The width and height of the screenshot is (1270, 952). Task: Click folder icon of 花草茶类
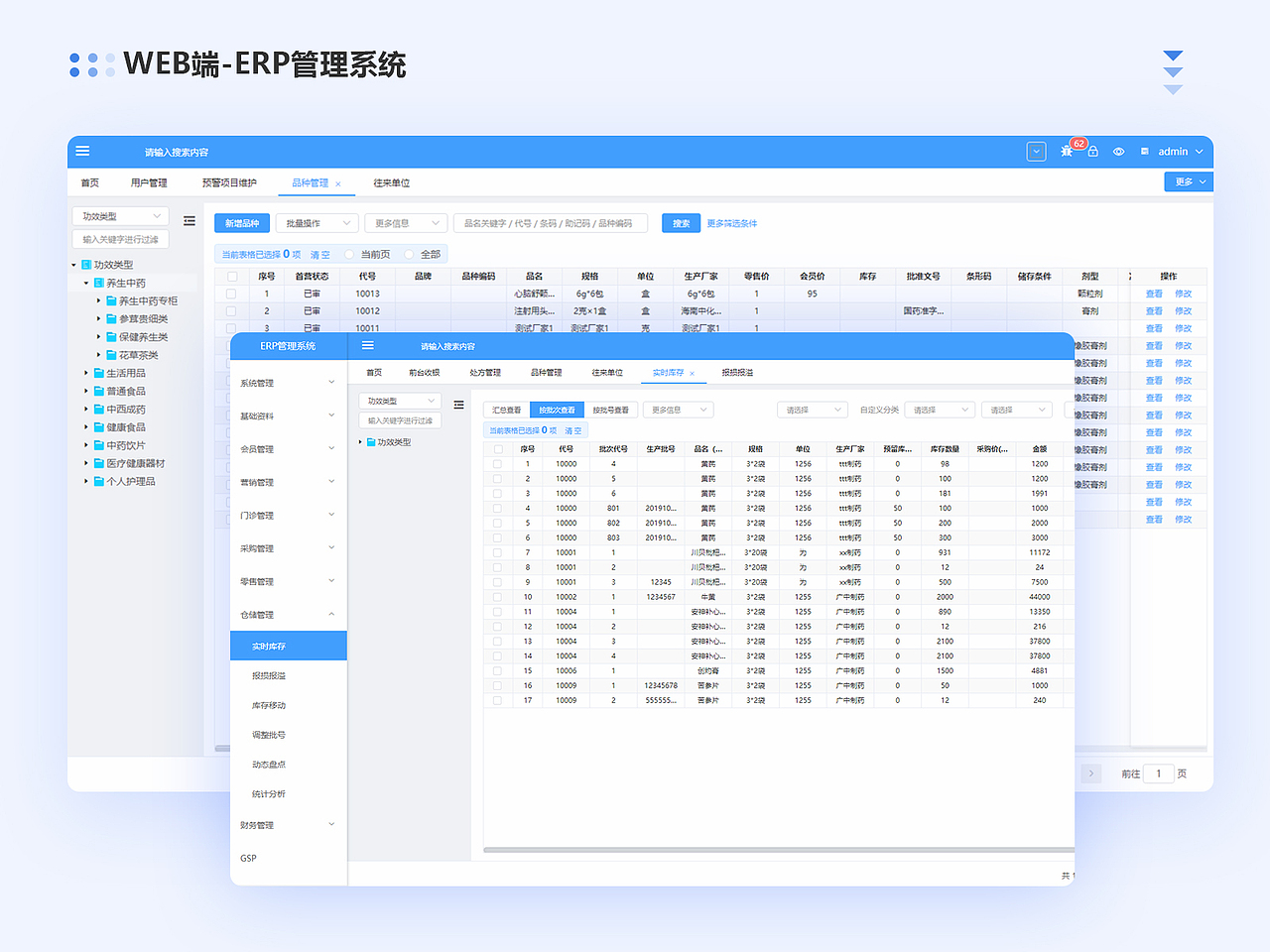pos(111,355)
